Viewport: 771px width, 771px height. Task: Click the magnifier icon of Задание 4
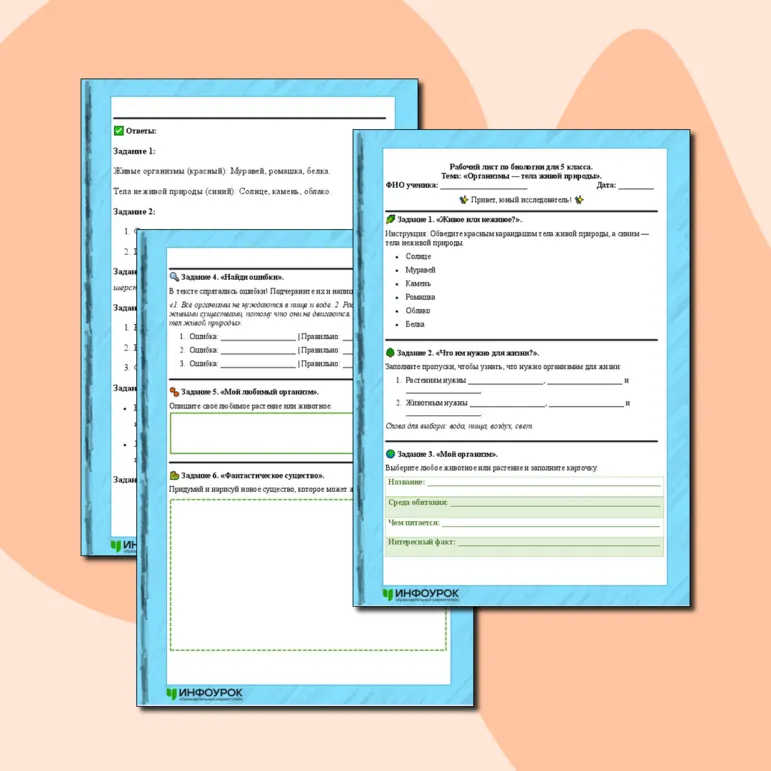coord(174,277)
